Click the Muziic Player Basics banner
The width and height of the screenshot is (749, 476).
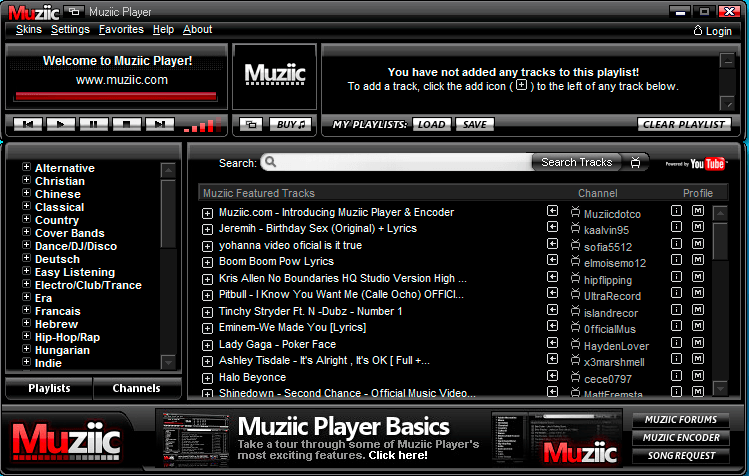(x=388, y=438)
